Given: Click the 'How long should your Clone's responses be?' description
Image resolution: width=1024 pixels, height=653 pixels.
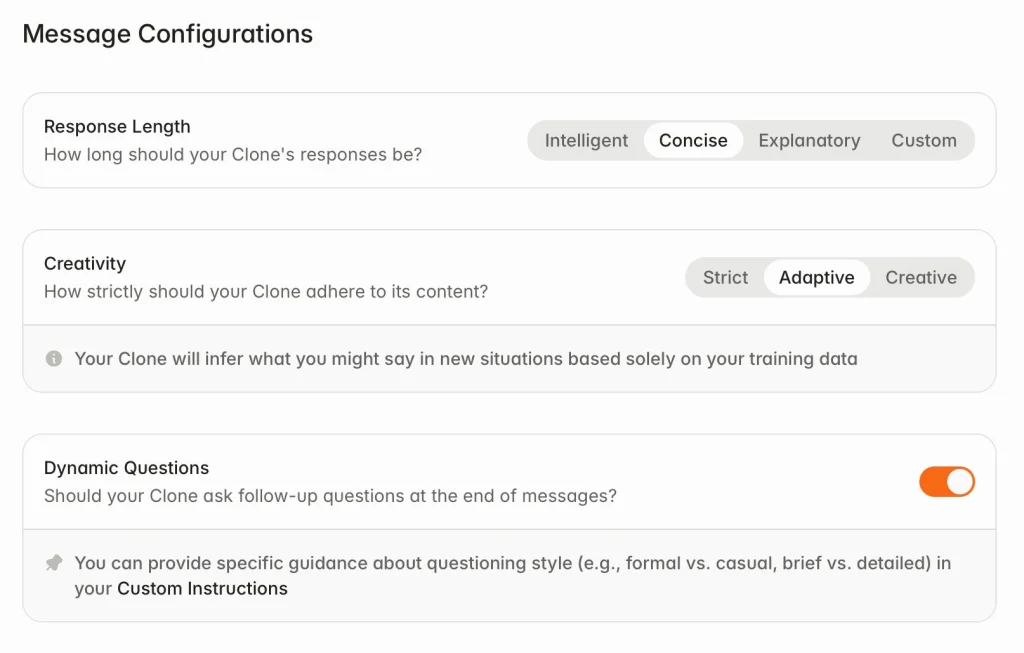Looking at the screenshot, I should pyautogui.click(x=233, y=154).
